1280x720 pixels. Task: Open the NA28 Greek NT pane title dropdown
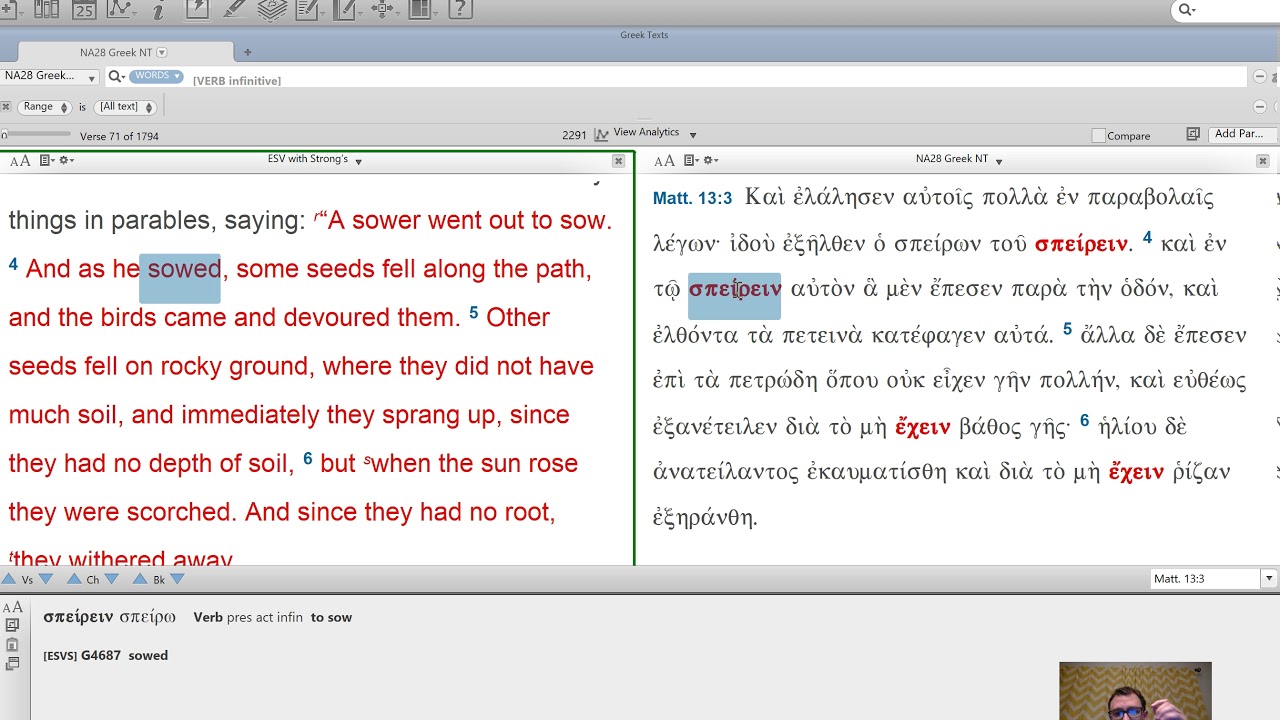tap(998, 160)
